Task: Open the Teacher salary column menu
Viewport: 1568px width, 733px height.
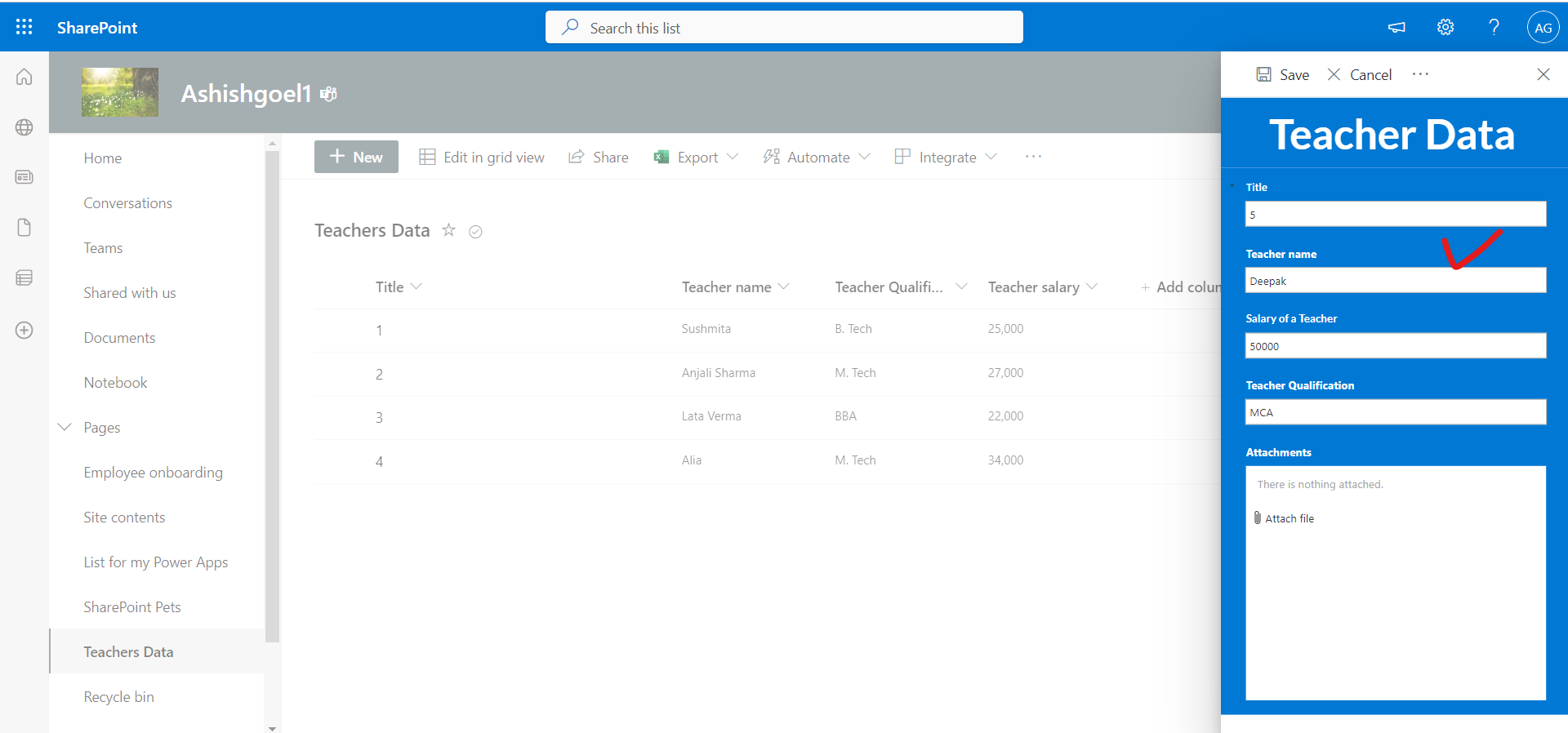Action: 1092,287
